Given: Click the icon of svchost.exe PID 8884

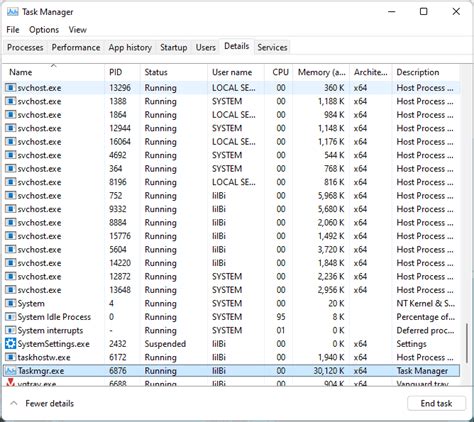Looking at the screenshot, I should [11, 222].
